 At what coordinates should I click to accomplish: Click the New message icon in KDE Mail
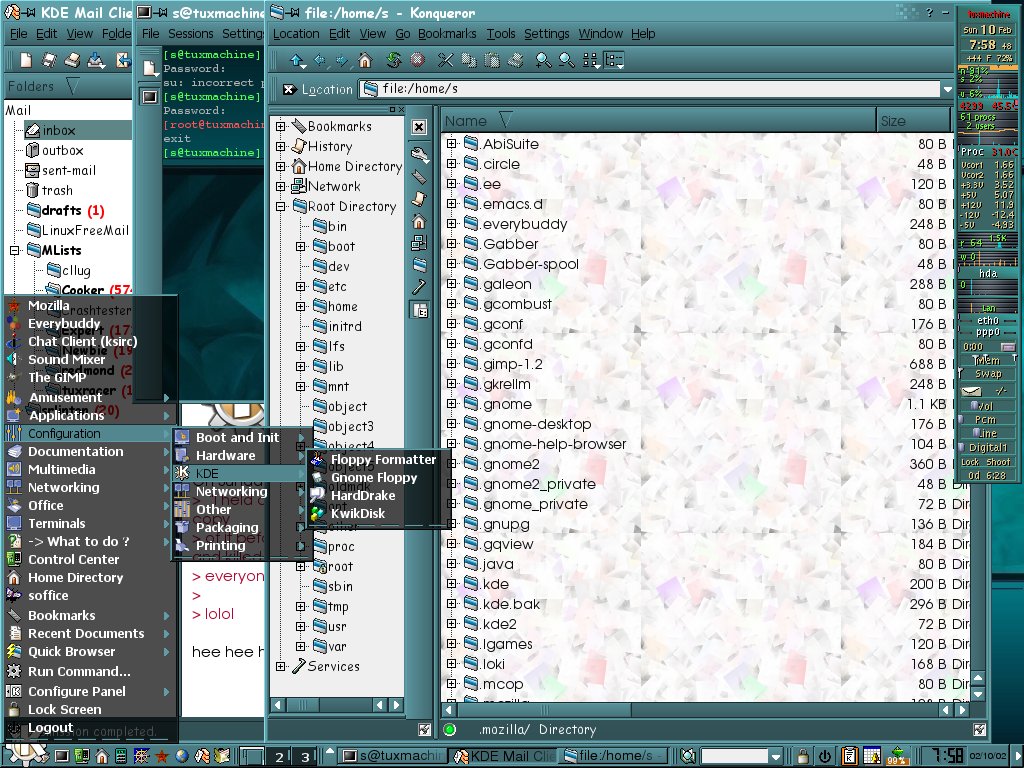pos(25,61)
